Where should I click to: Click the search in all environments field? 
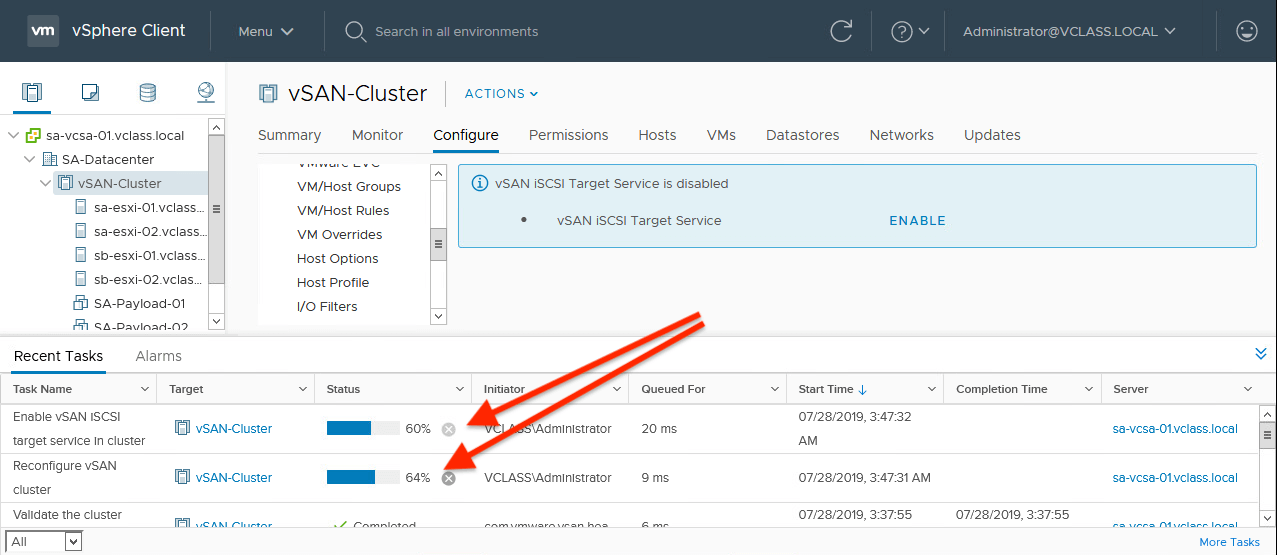pyautogui.click(x=456, y=31)
